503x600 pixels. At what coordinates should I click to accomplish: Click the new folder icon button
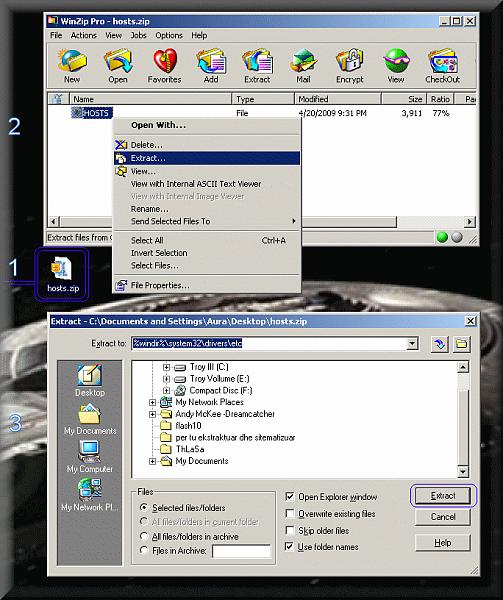tap(462, 344)
